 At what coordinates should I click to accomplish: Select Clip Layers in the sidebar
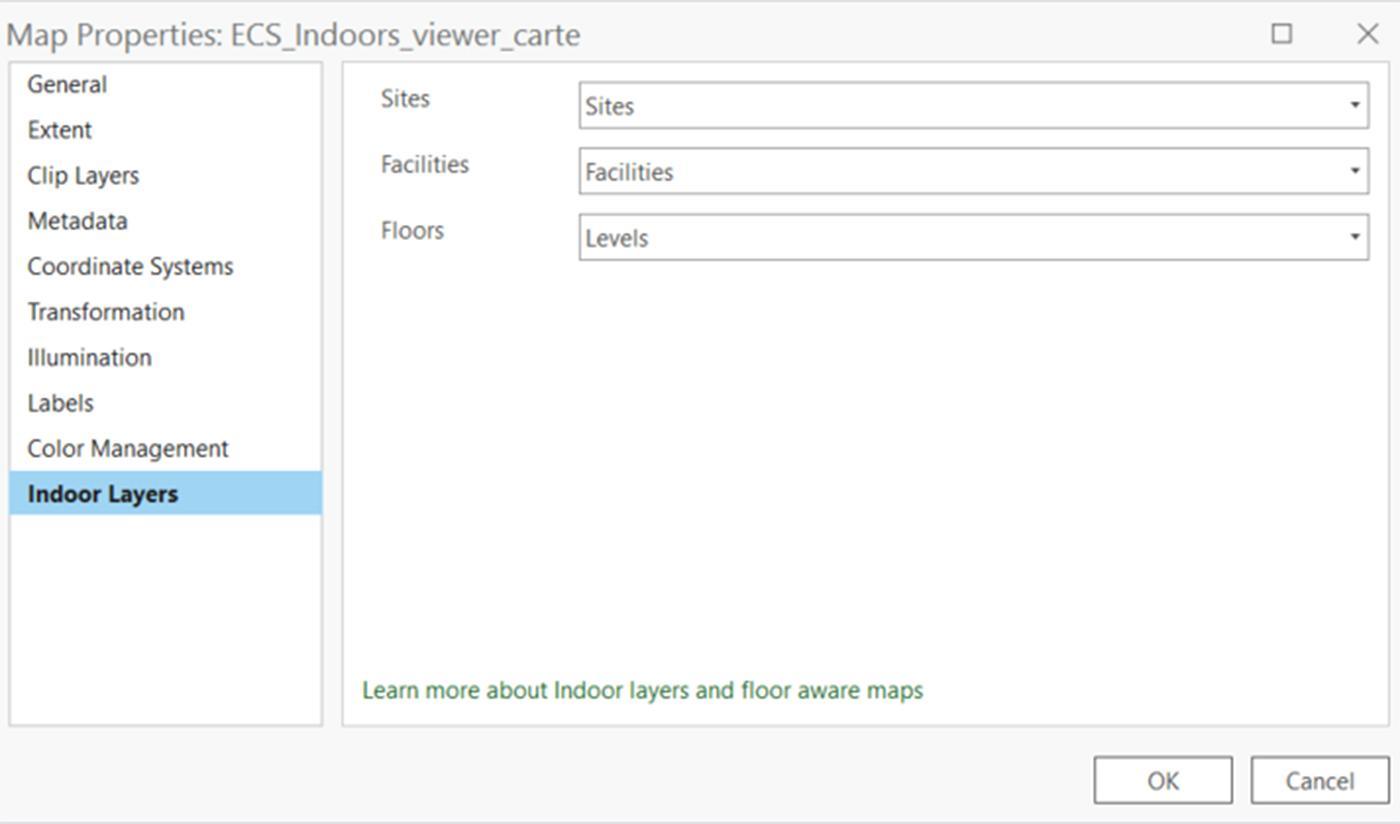click(83, 176)
